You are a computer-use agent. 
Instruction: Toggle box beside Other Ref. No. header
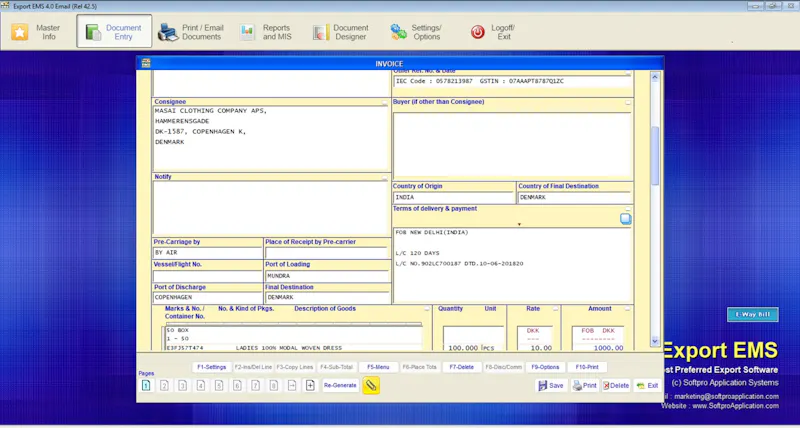pos(628,73)
